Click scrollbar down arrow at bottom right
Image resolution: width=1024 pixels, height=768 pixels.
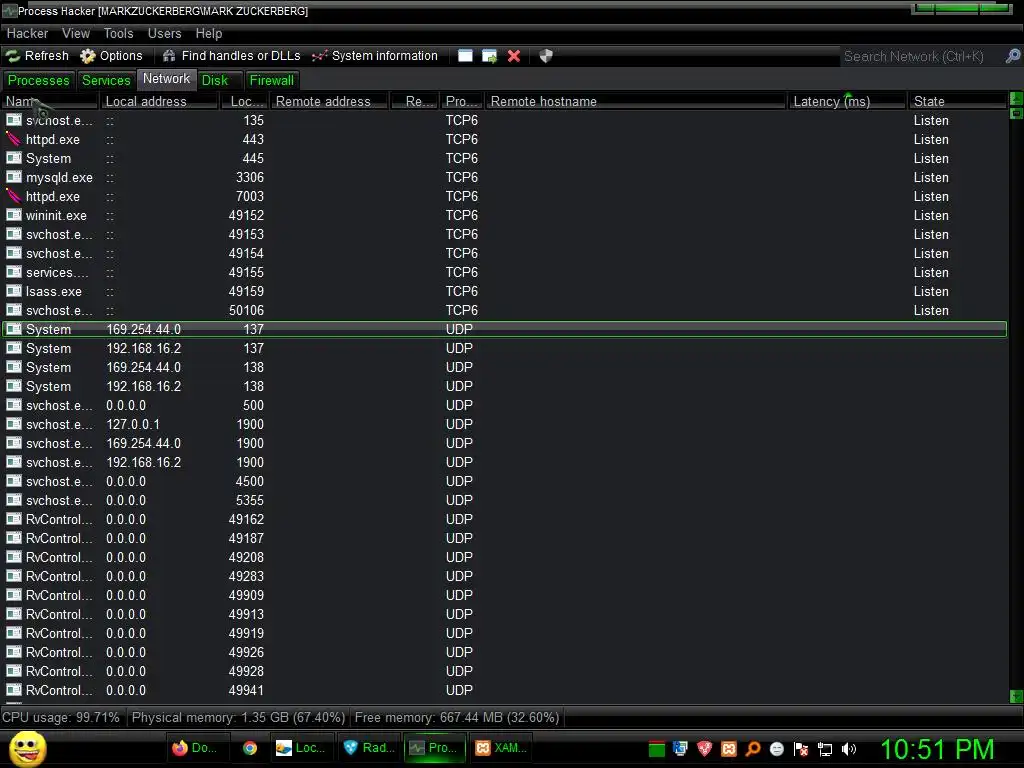pyautogui.click(x=1016, y=696)
